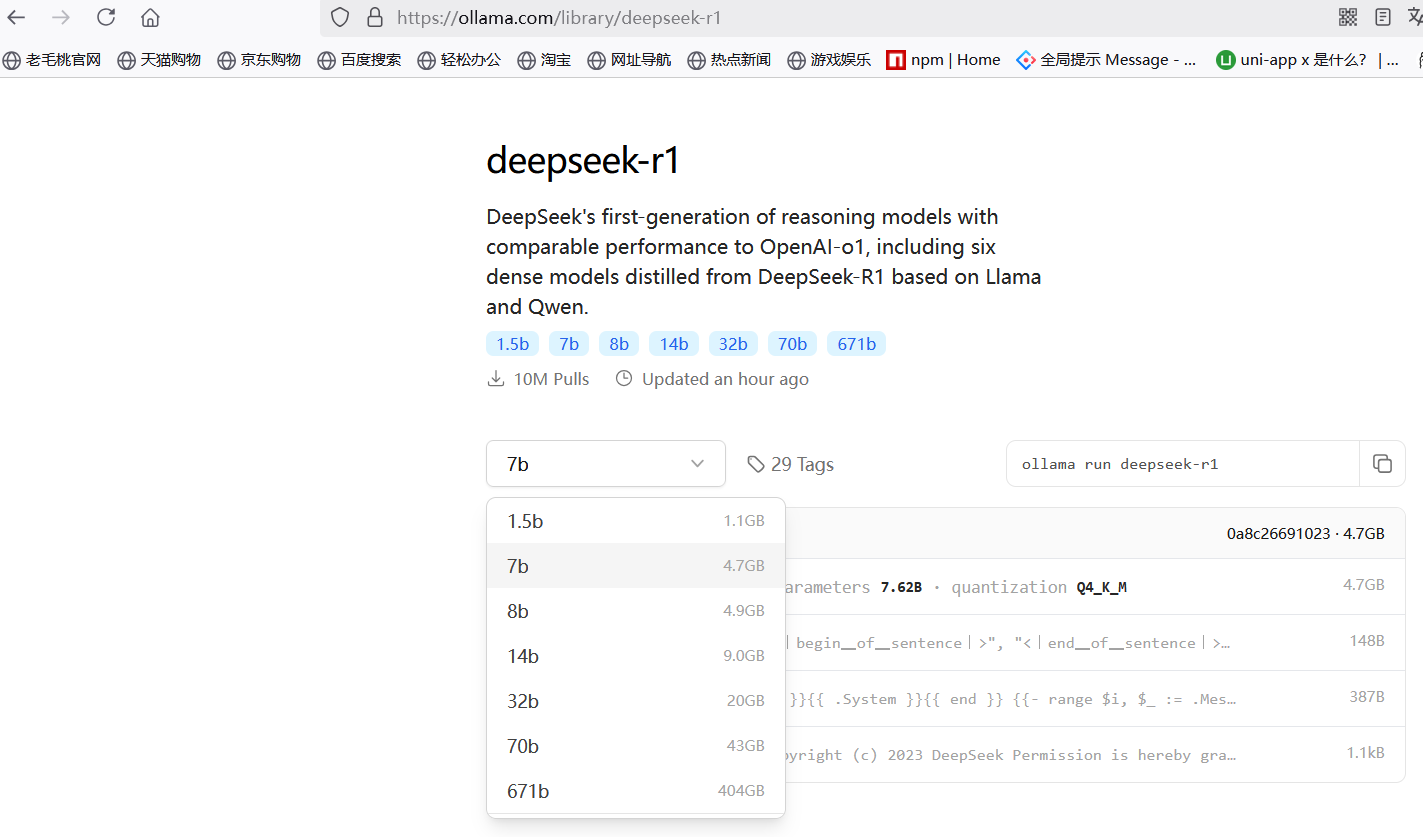This screenshot has width=1423, height=837.
Task: Choose 32b 20GB from the dropdown list
Action: coord(636,701)
